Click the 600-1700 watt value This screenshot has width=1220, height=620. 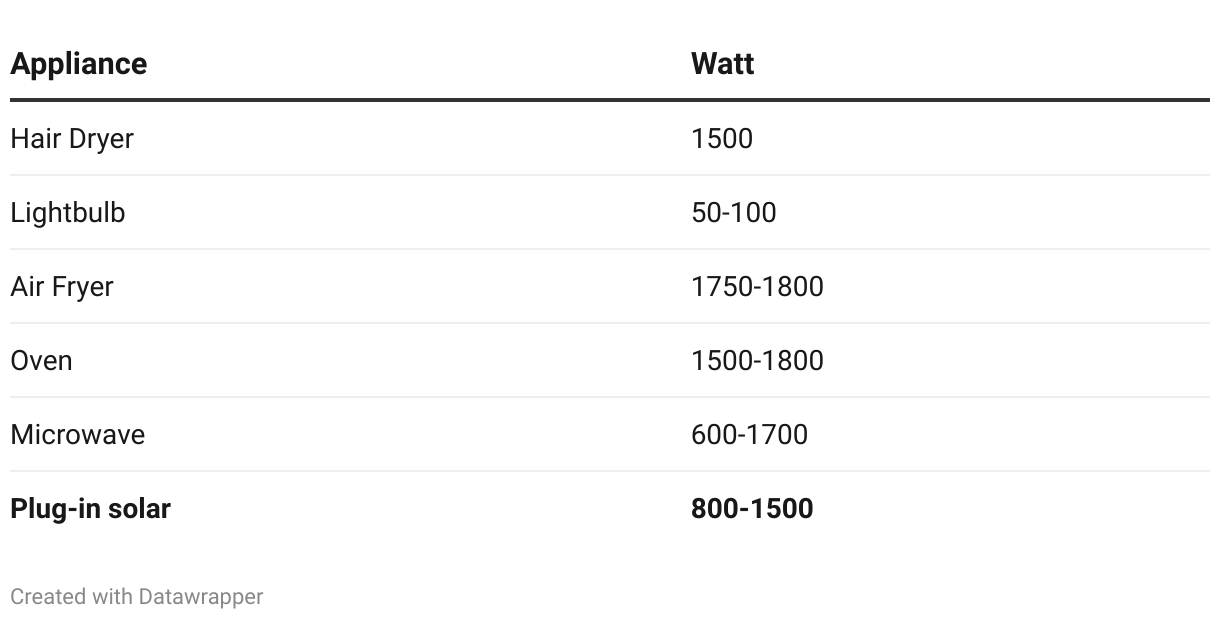tap(749, 434)
